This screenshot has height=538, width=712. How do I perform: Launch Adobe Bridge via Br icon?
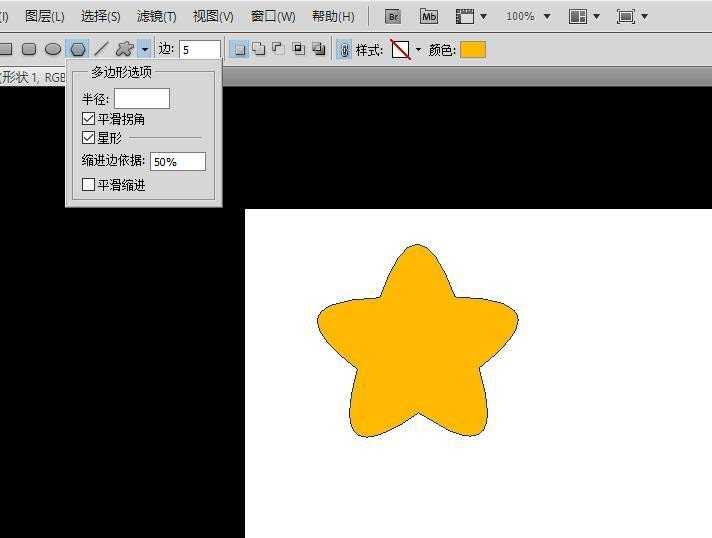[394, 16]
